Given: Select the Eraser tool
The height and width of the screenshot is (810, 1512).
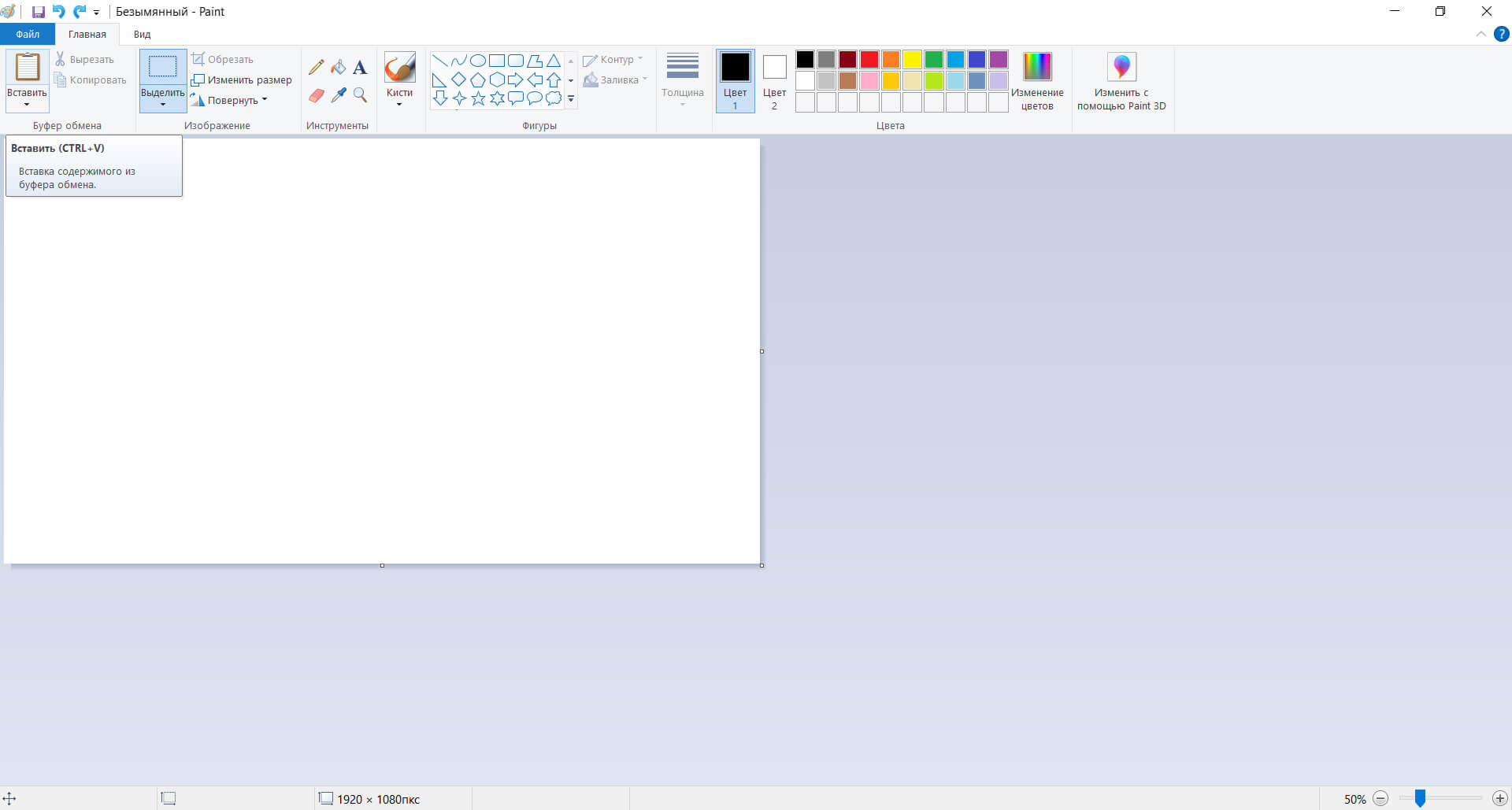Looking at the screenshot, I should pyautogui.click(x=316, y=95).
